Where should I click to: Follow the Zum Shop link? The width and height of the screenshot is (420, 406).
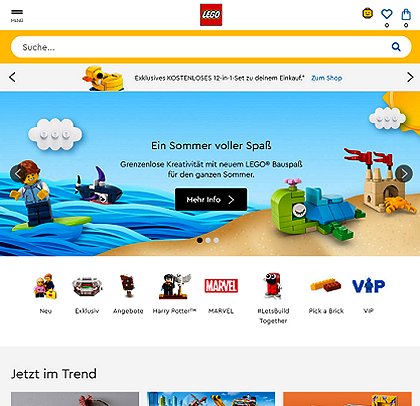tap(327, 78)
